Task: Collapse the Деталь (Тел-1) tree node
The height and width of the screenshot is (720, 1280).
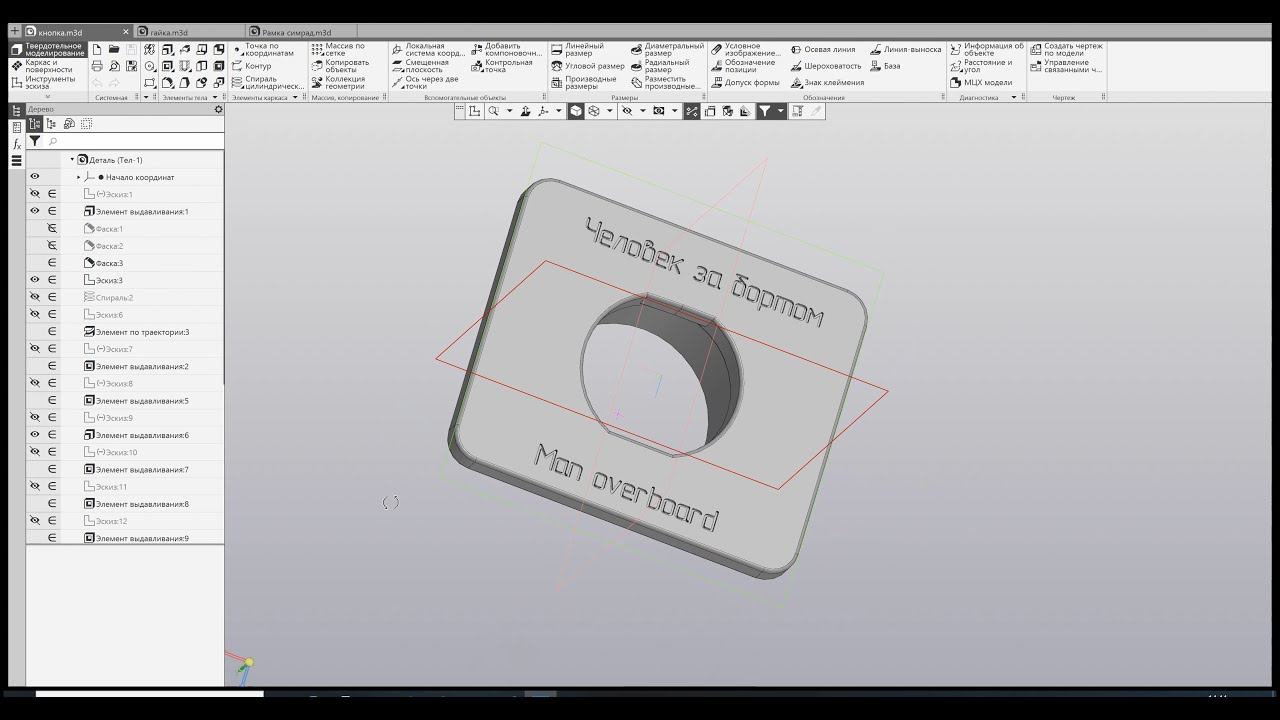Action: point(72,160)
